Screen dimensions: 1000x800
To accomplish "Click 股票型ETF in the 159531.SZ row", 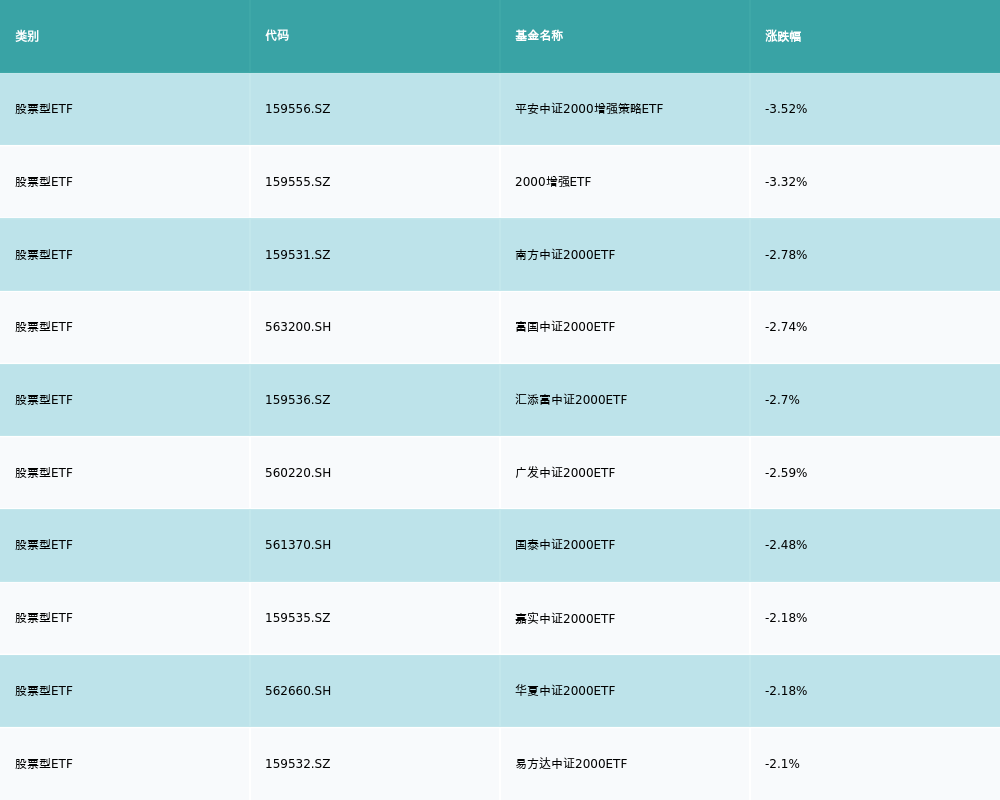I will 44,255.
